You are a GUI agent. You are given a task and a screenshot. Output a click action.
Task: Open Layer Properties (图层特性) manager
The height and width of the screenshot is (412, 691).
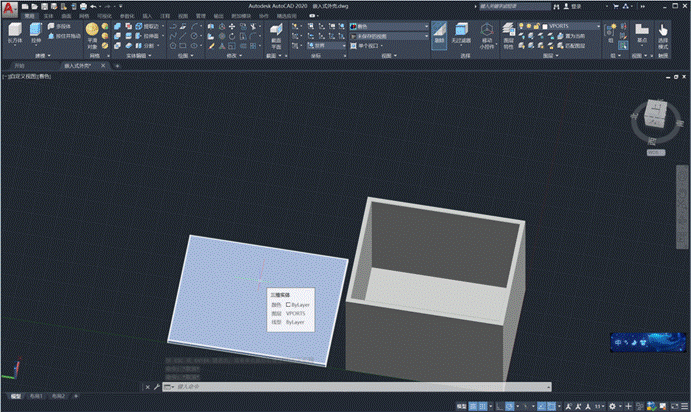(509, 35)
